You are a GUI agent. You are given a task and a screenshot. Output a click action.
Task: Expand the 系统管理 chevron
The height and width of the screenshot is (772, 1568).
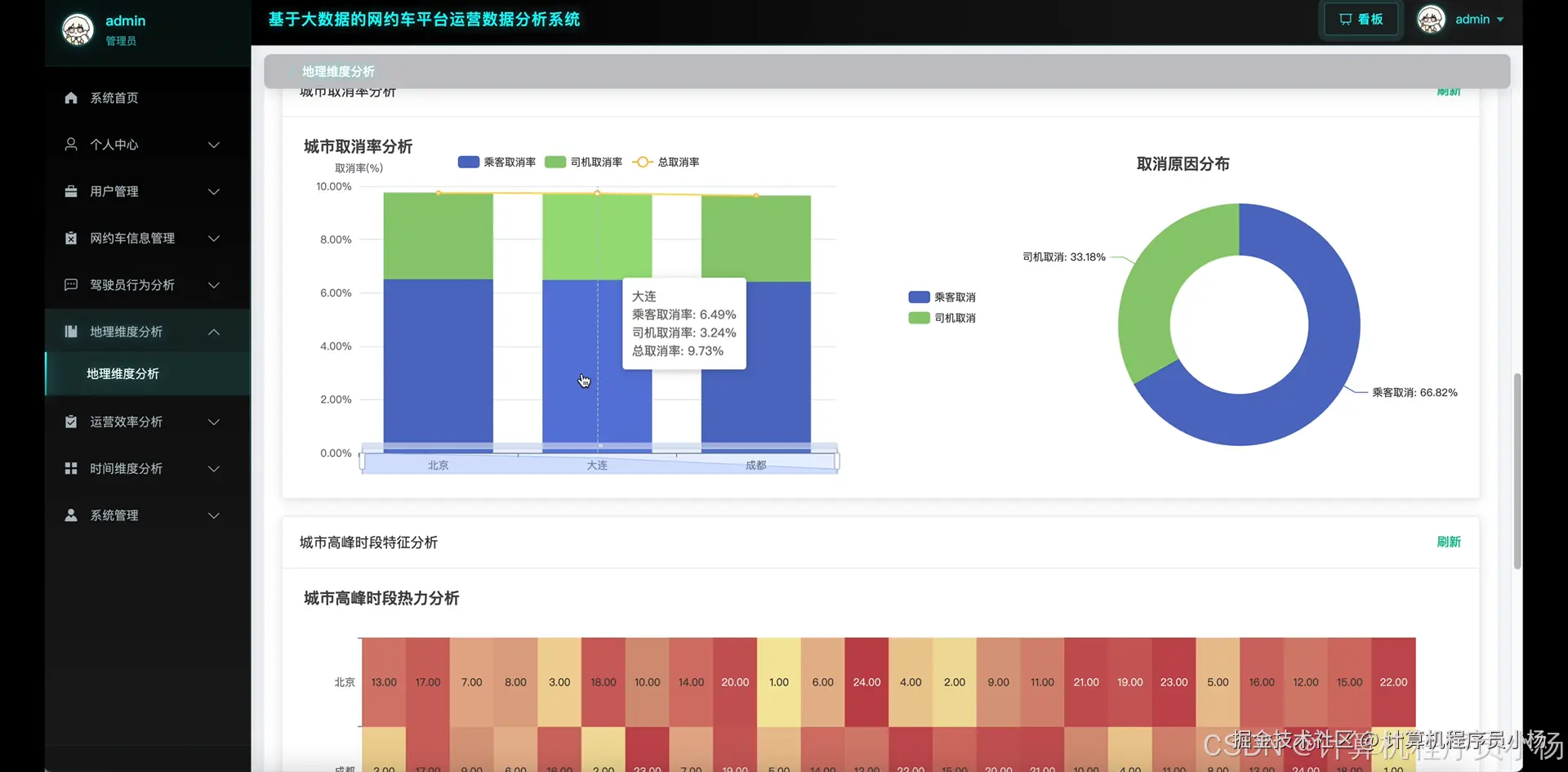pos(214,515)
